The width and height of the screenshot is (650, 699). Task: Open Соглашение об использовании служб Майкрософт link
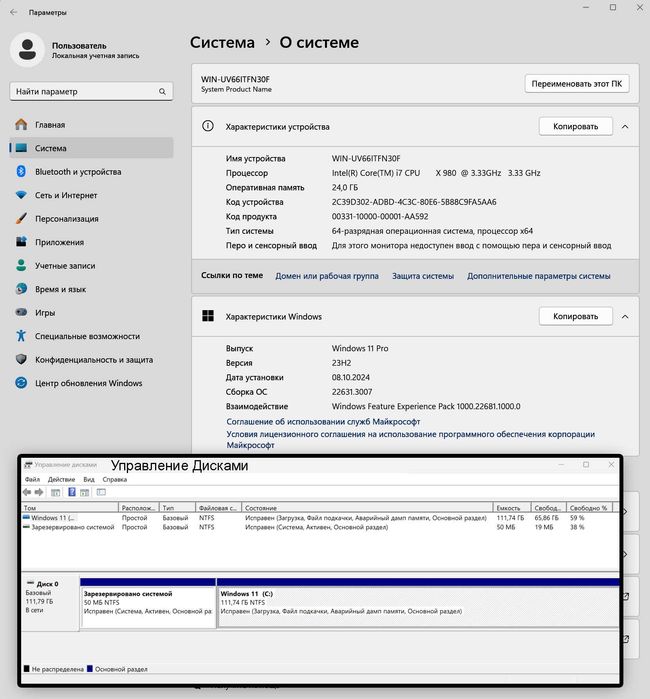pyautogui.click(x=323, y=422)
